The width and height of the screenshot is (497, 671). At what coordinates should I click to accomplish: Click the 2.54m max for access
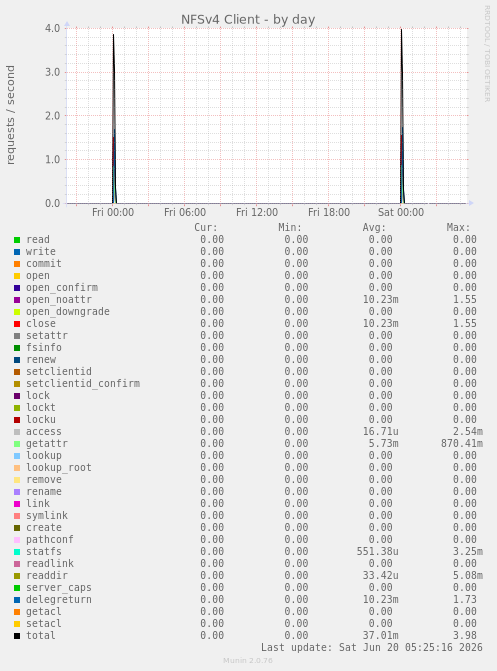[x=468, y=432]
